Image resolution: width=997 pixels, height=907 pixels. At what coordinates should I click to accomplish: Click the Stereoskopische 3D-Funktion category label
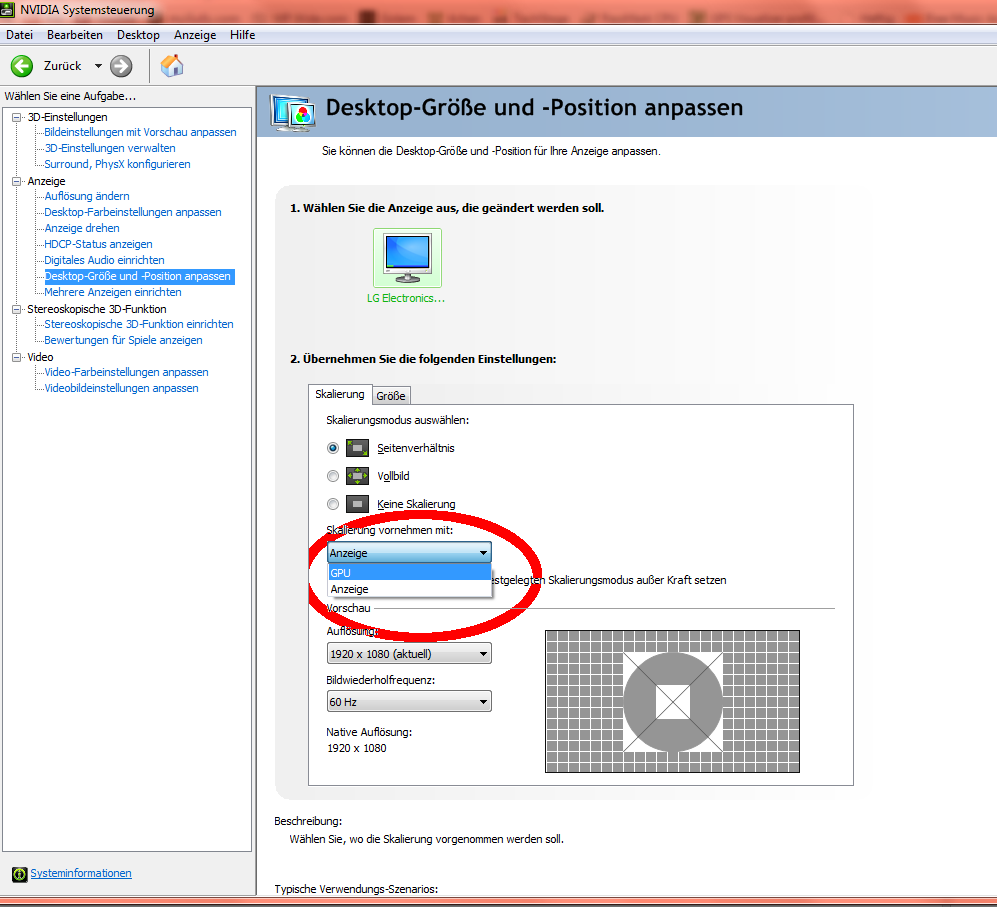click(97, 309)
